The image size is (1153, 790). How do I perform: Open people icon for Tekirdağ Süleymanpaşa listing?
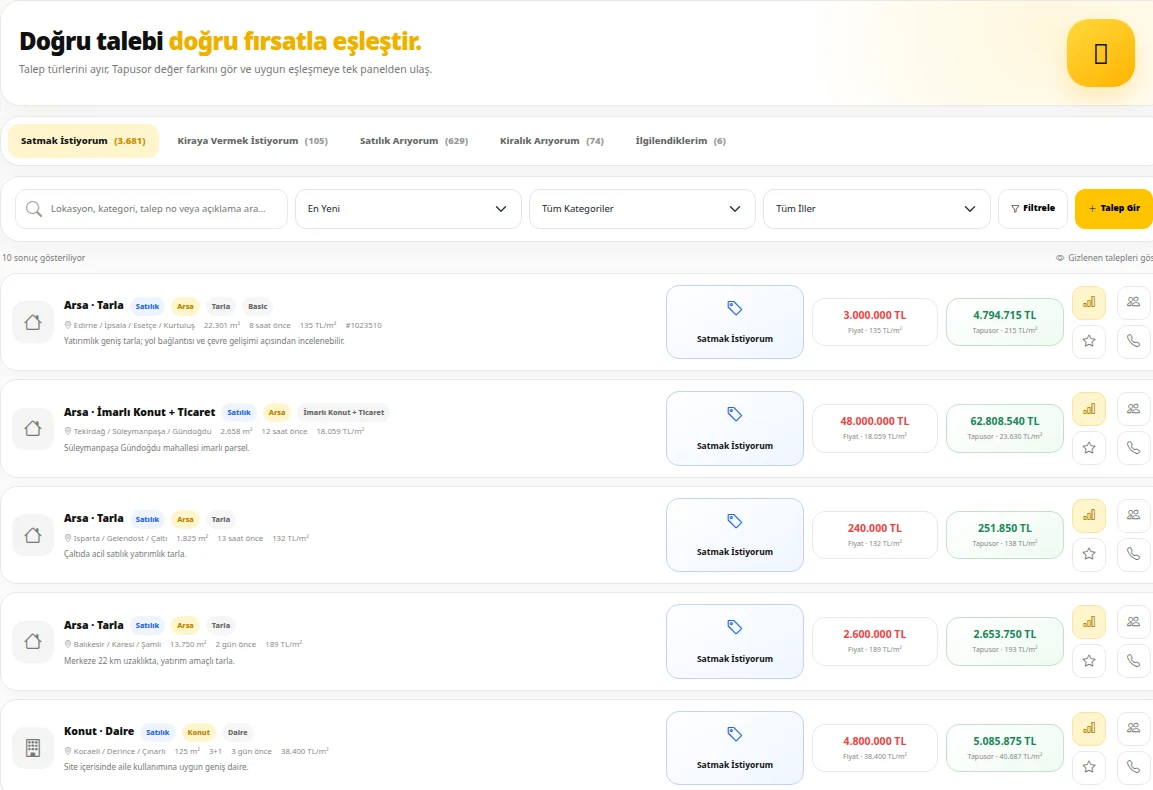click(x=1133, y=409)
